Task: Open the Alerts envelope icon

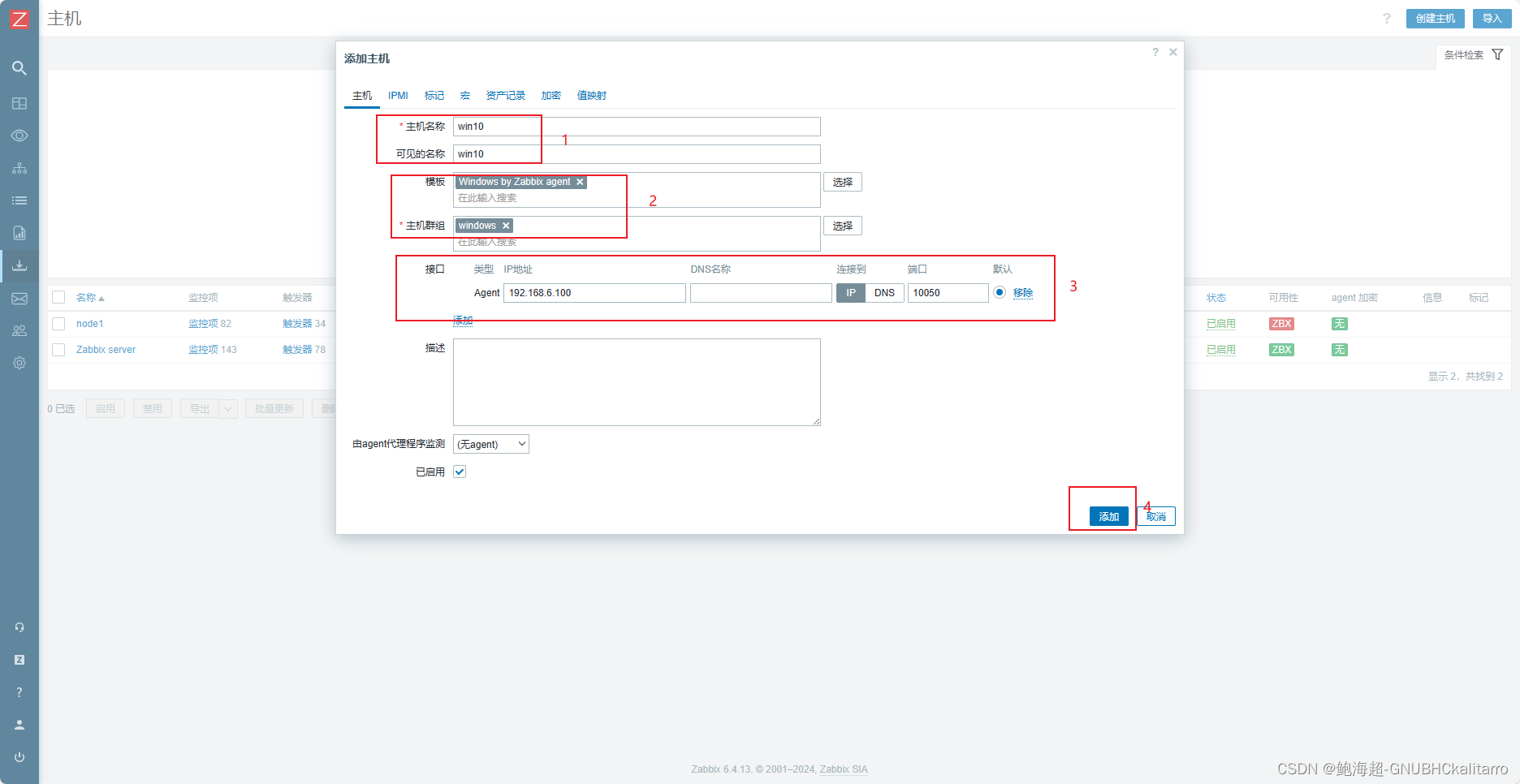Action: pos(19,299)
